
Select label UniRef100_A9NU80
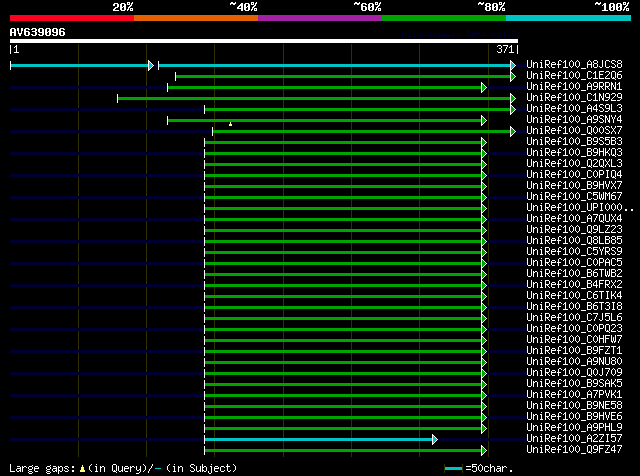coord(574,362)
